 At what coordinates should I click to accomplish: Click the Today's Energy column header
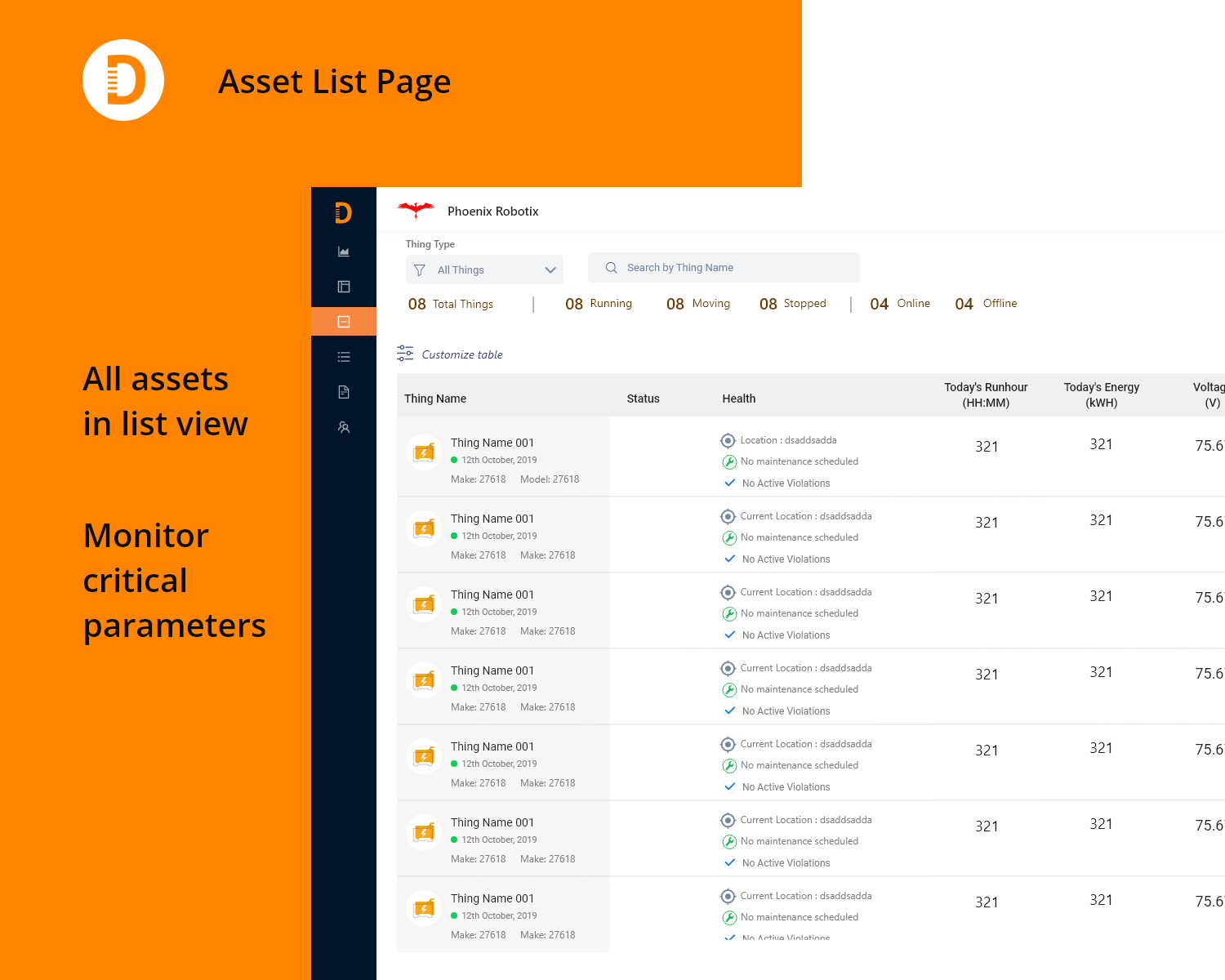click(1101, 394)
